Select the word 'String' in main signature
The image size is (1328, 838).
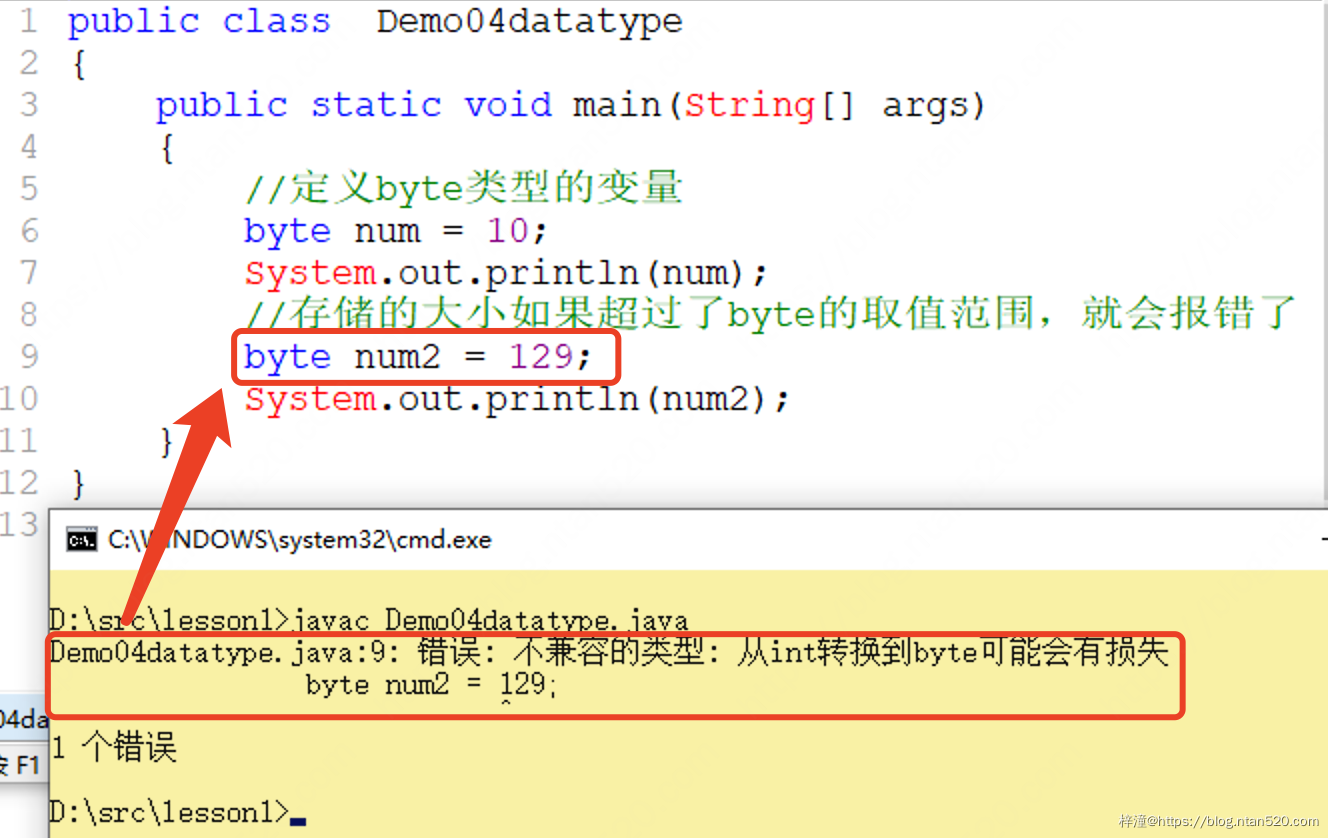tap(750, 105)
